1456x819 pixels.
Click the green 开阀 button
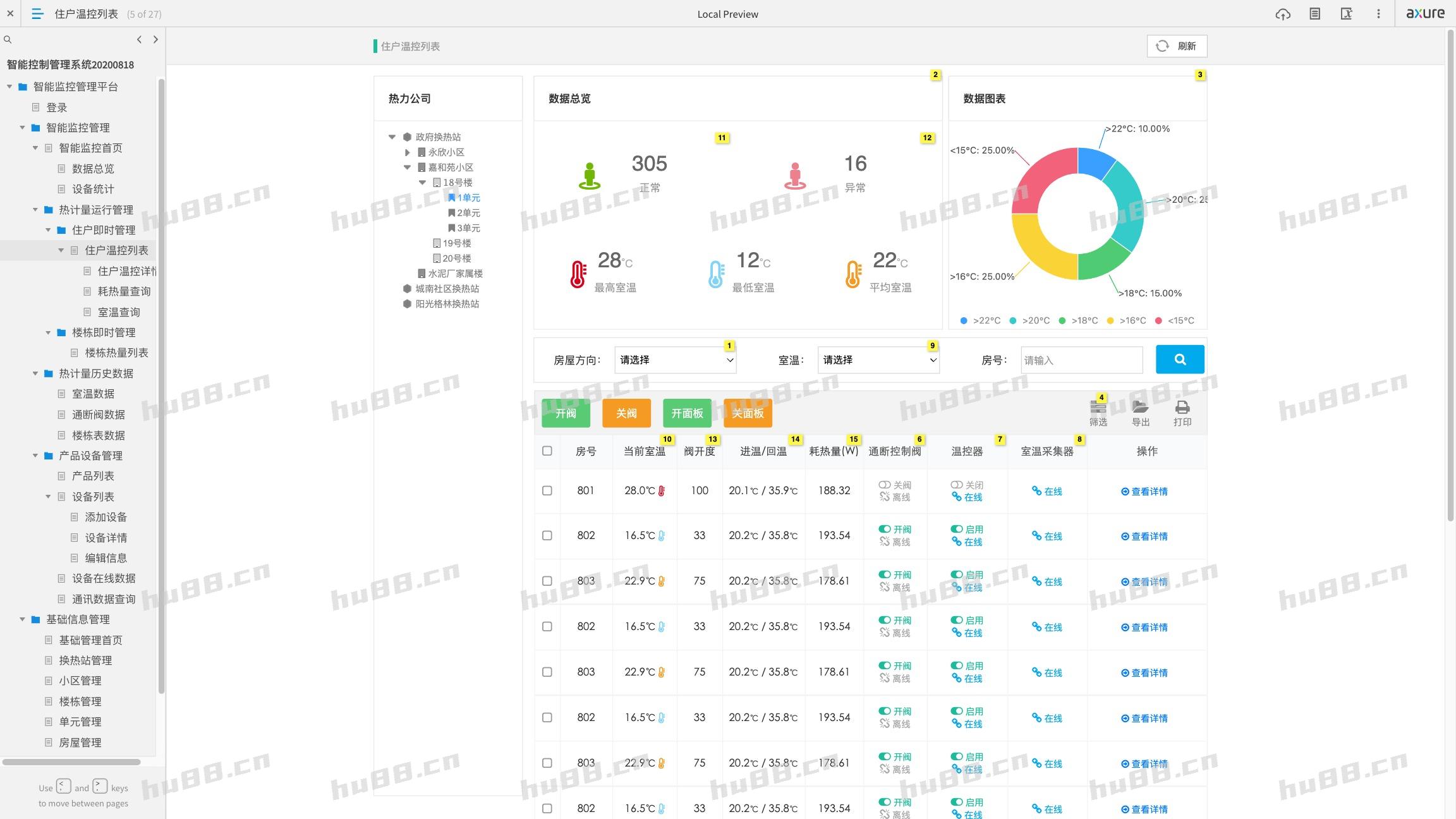[566, 413]
